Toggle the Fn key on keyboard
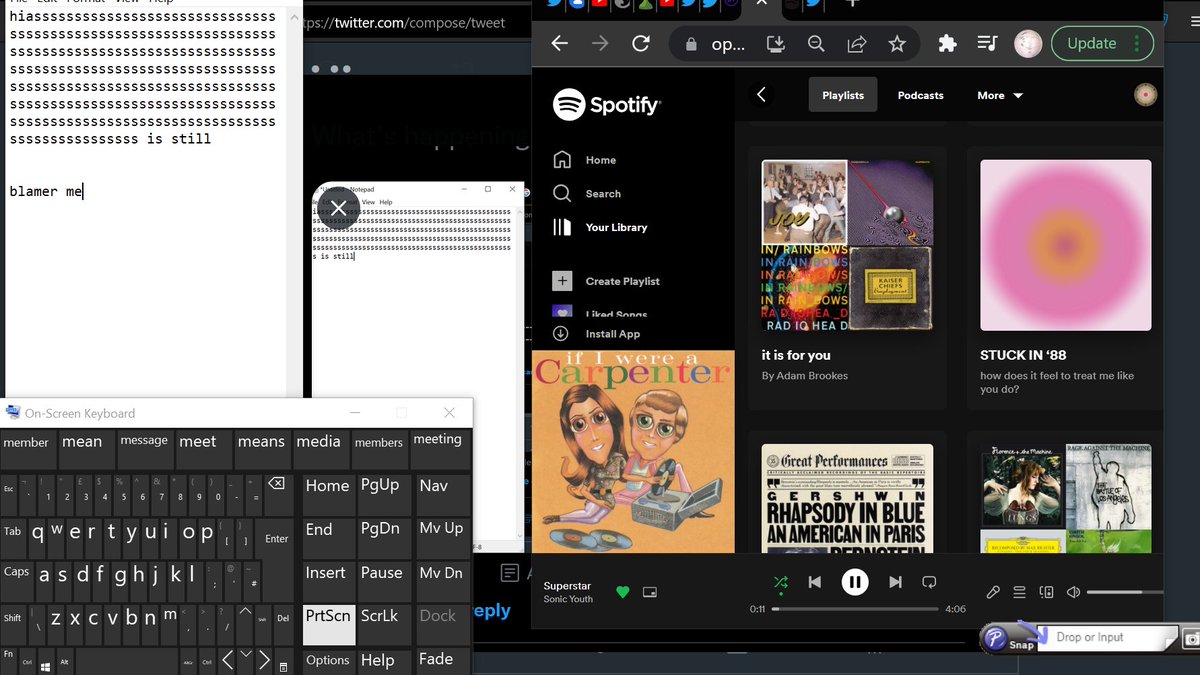This screenshot has width=1200, height=675. tap(8, 661)
